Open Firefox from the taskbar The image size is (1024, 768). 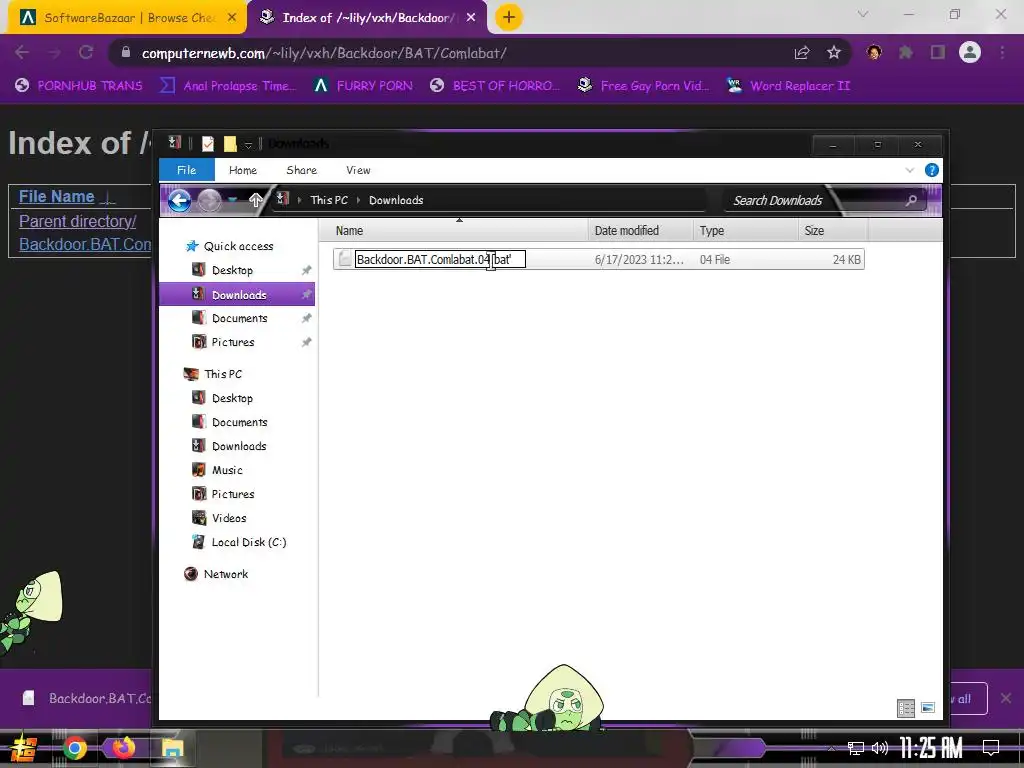tap(123, 748)
